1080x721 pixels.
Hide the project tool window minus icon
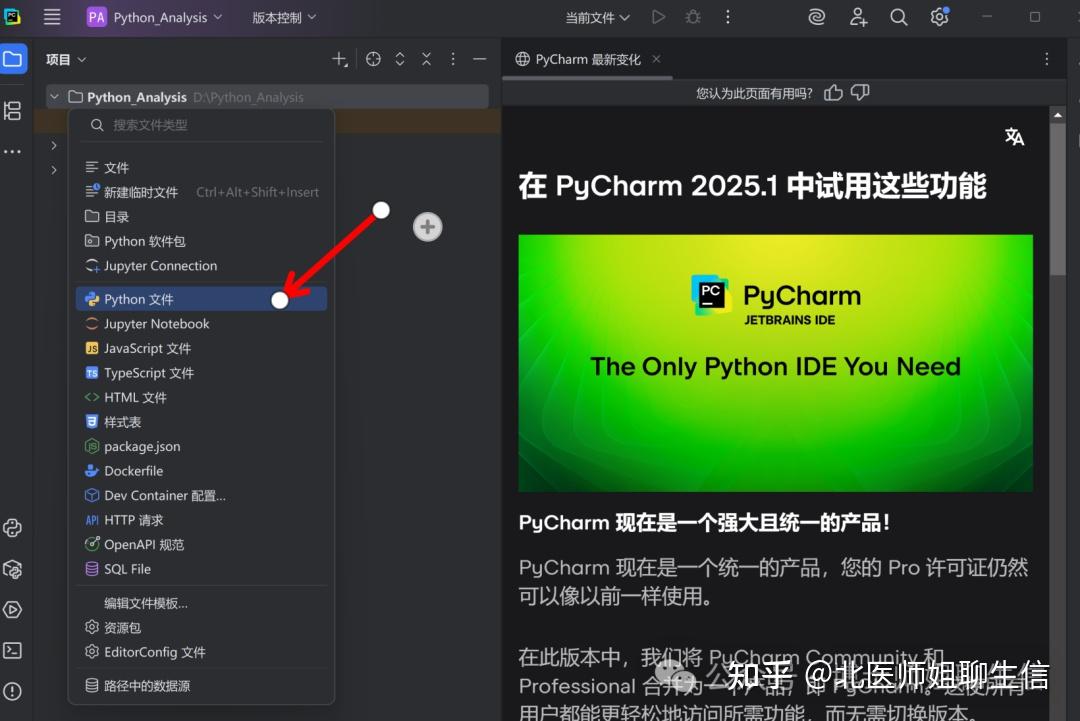point(480,60)
